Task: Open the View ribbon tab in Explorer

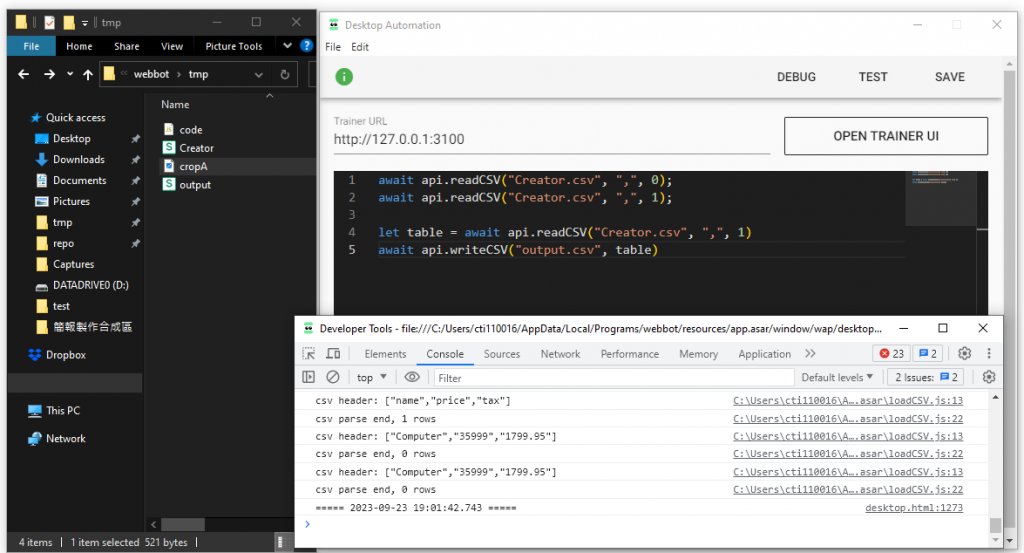Action: tap(172, 46)
